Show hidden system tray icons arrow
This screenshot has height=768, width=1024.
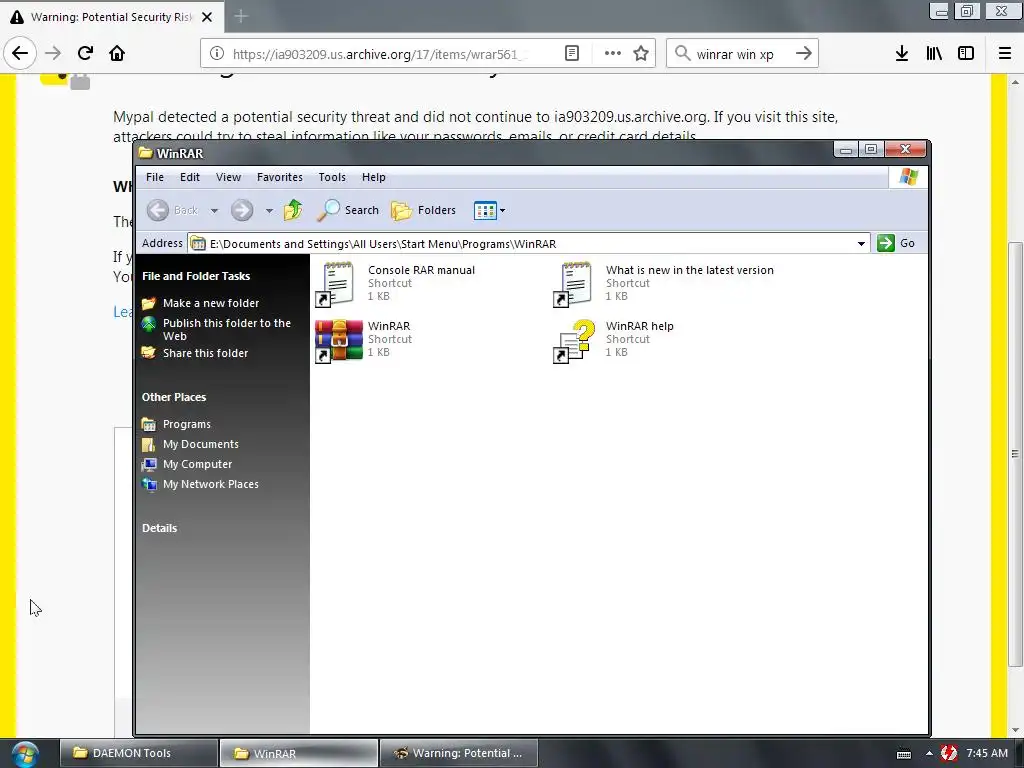(x=929, y=753)
